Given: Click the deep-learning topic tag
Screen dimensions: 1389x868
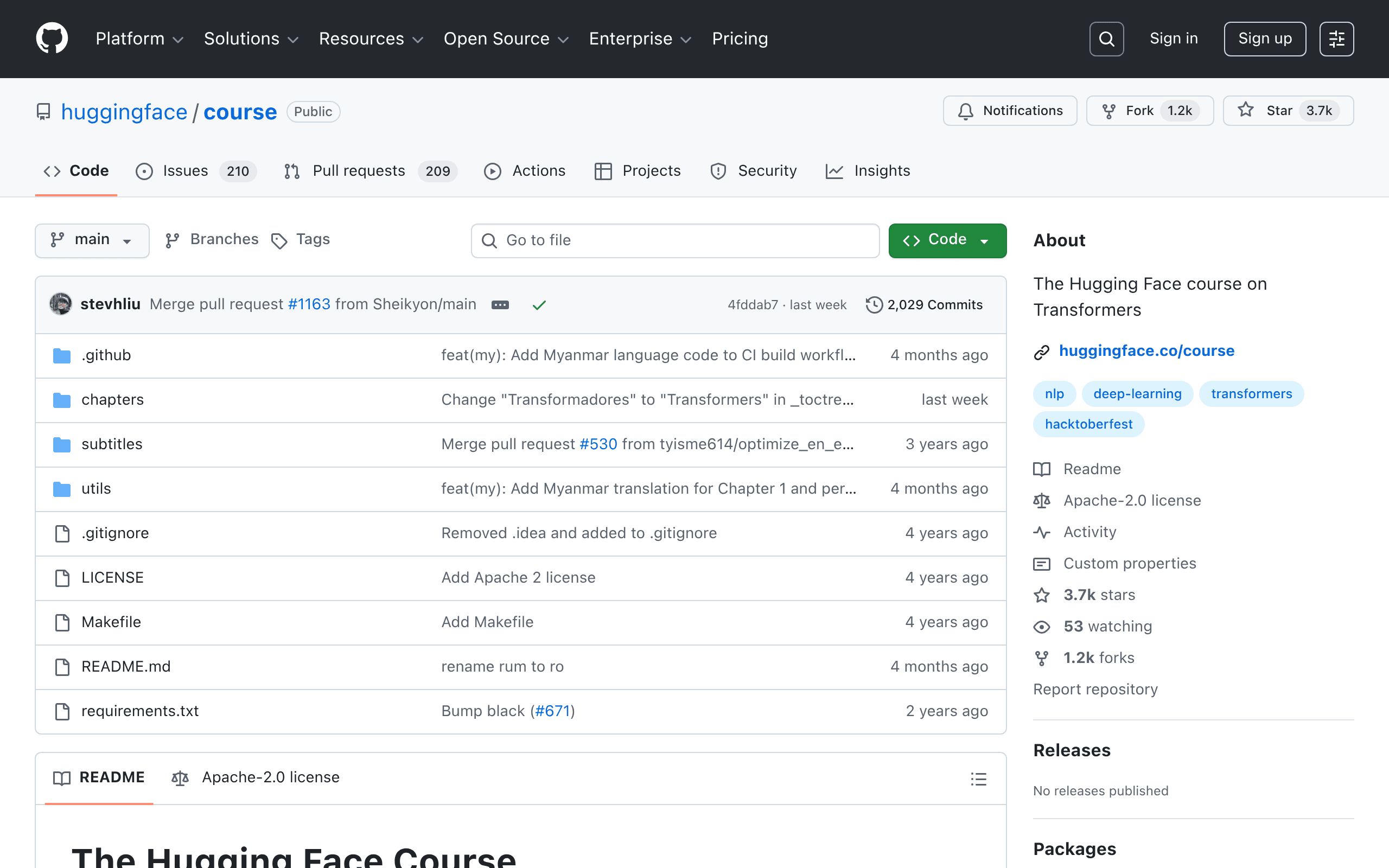Looking at the screenshot, I should tap(1137, 394).
